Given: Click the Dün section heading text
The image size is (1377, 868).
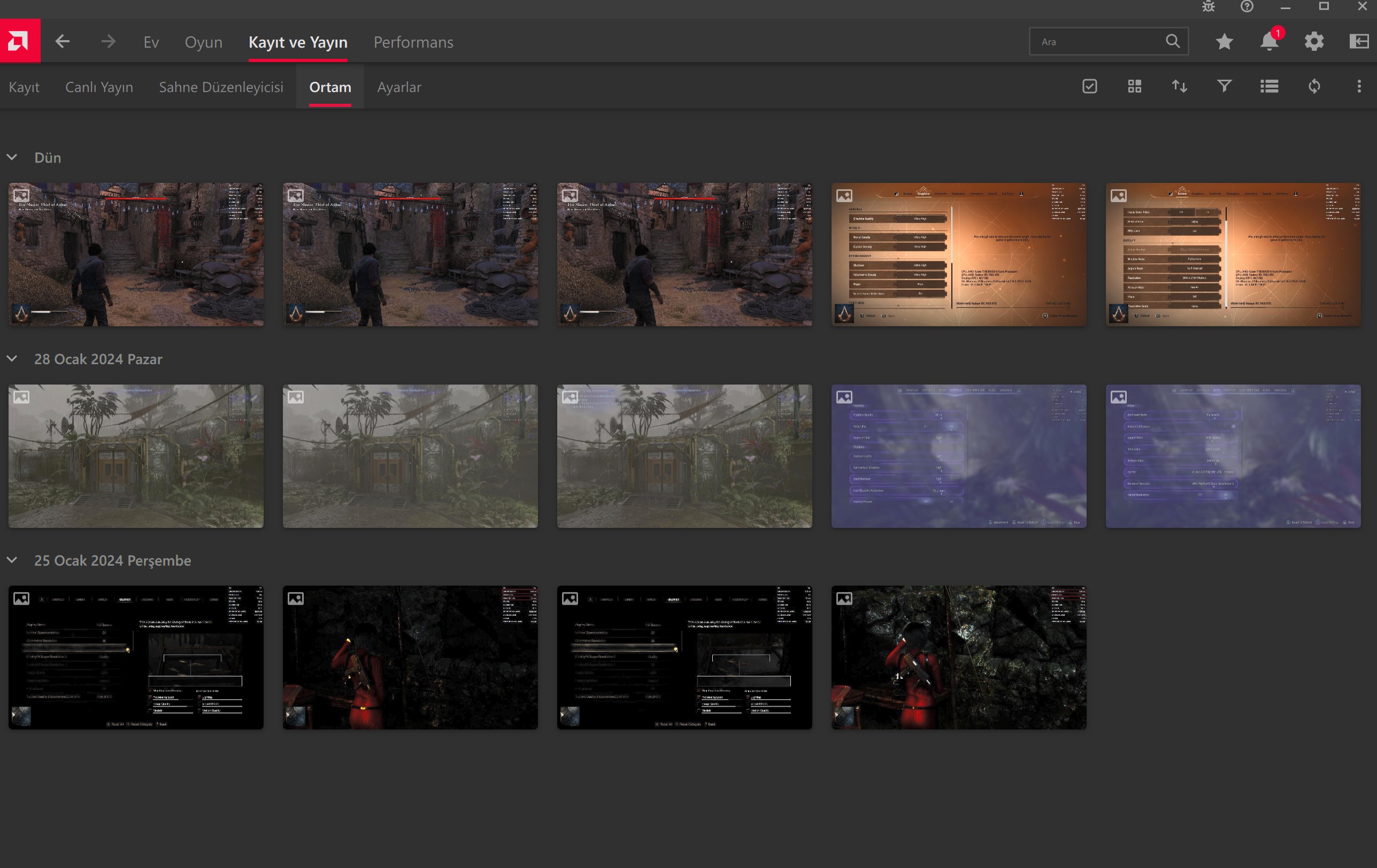Looking at the screenshot, I should click(48, 157).
